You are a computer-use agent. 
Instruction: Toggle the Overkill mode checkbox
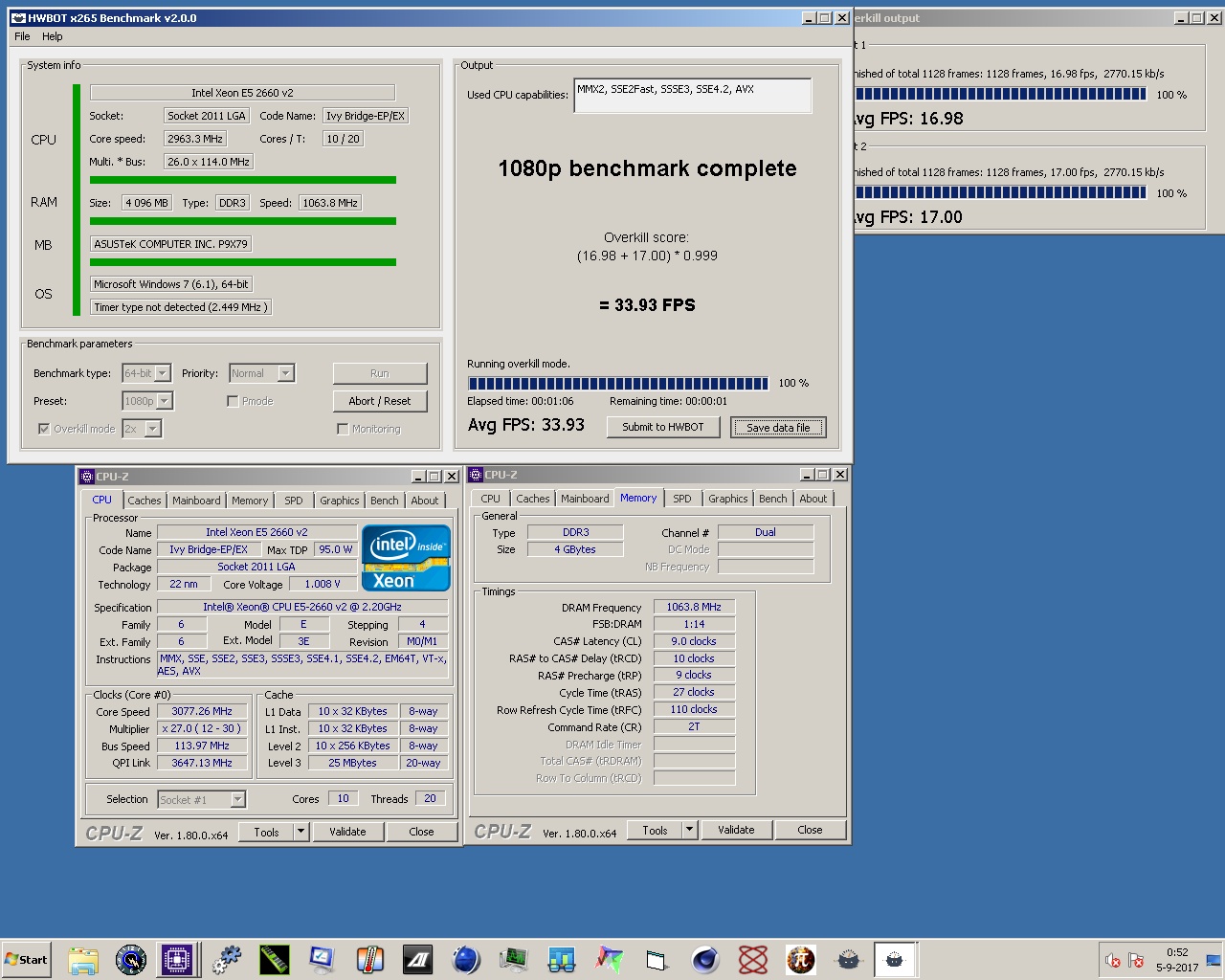(x=44, y=429)
